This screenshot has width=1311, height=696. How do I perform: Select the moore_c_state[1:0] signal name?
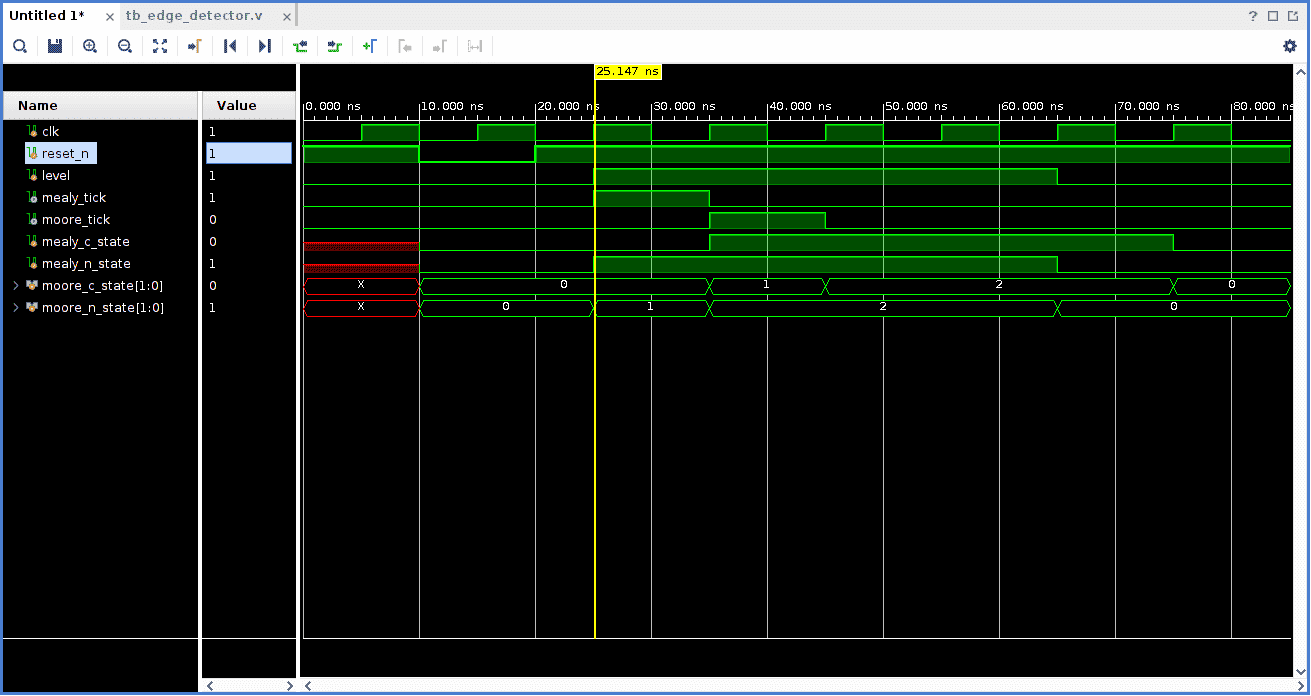click(102, 286)
